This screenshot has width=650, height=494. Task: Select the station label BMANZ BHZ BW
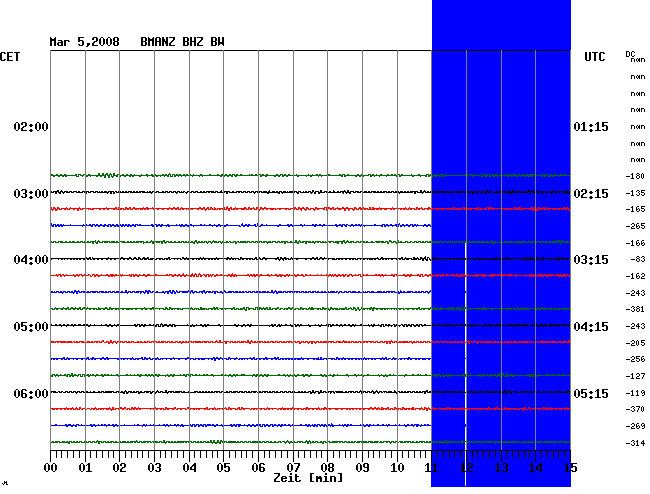pyautogui.click(x=182, y=42)
